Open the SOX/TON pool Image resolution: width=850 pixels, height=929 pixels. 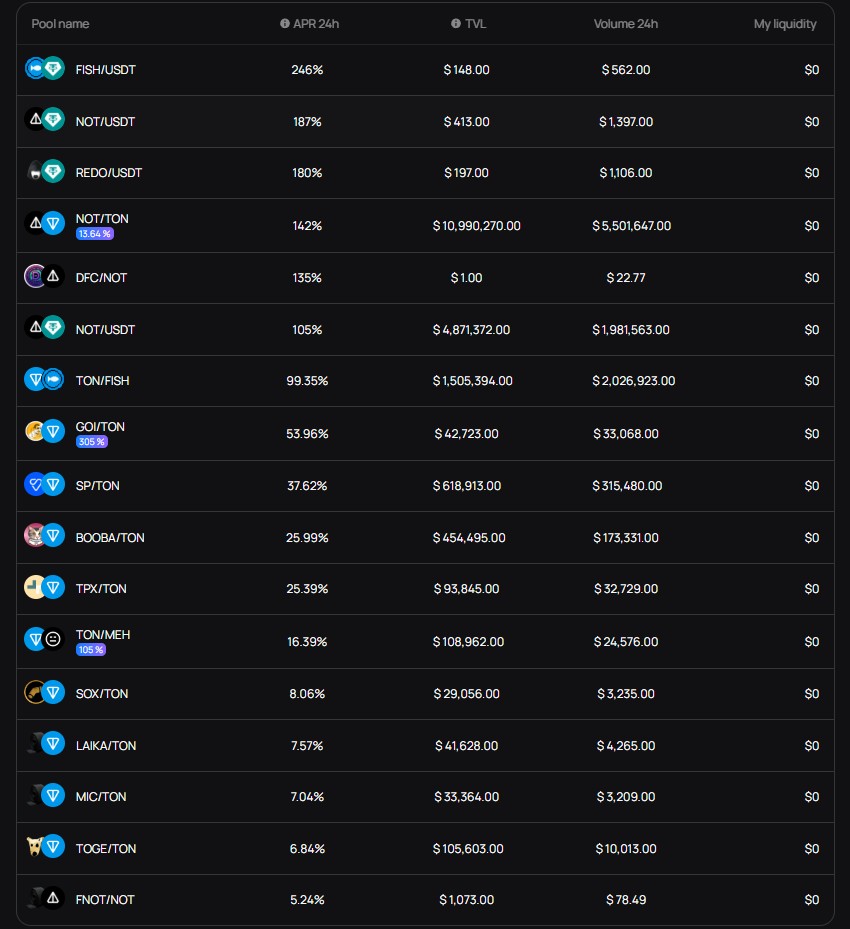pos(425,694)
